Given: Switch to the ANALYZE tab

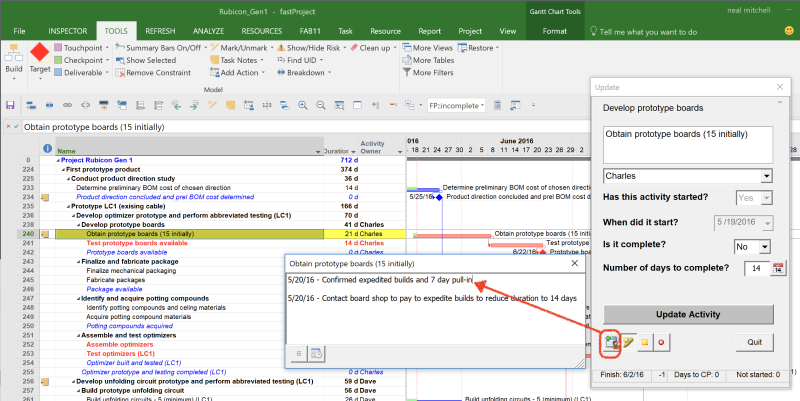Looking at the screenshot, I should (x=208, y=31).
